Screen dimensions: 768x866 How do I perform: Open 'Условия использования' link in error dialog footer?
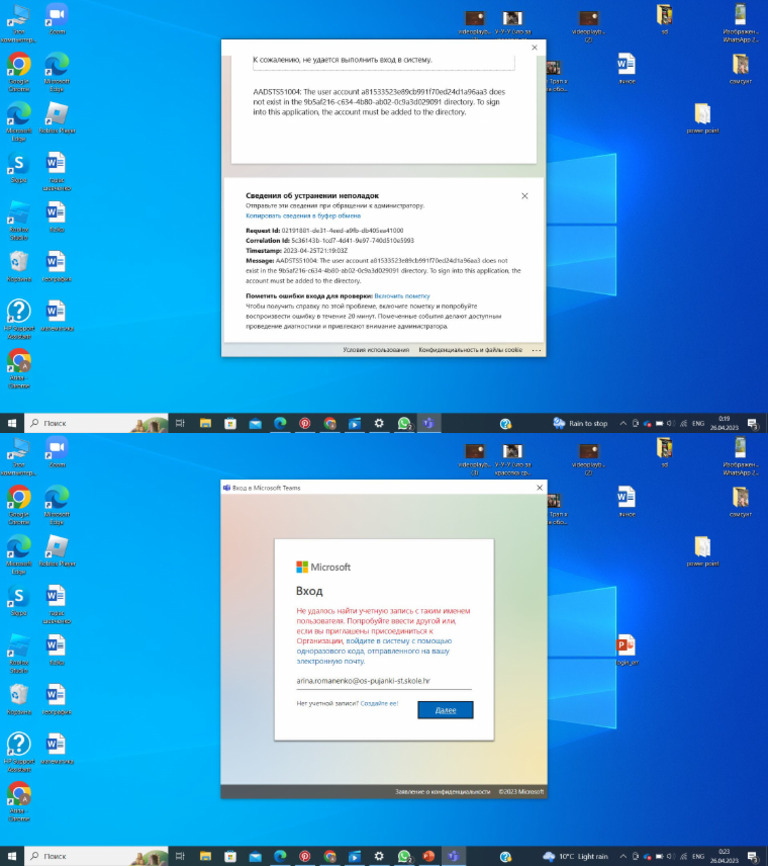(376, 350)
